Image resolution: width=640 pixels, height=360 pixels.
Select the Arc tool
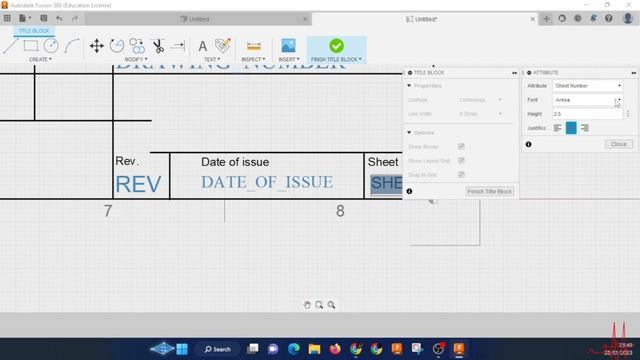coord(72,46)
